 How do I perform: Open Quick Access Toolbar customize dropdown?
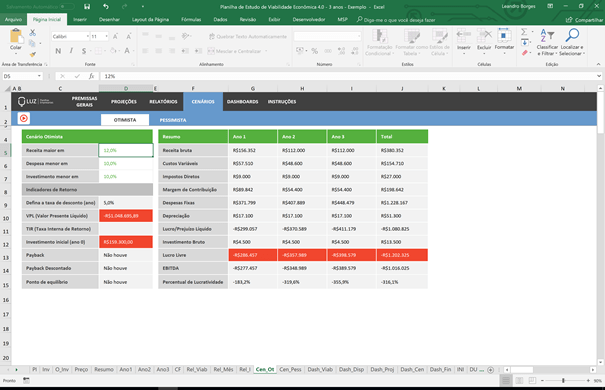click(x=143, y=7)
